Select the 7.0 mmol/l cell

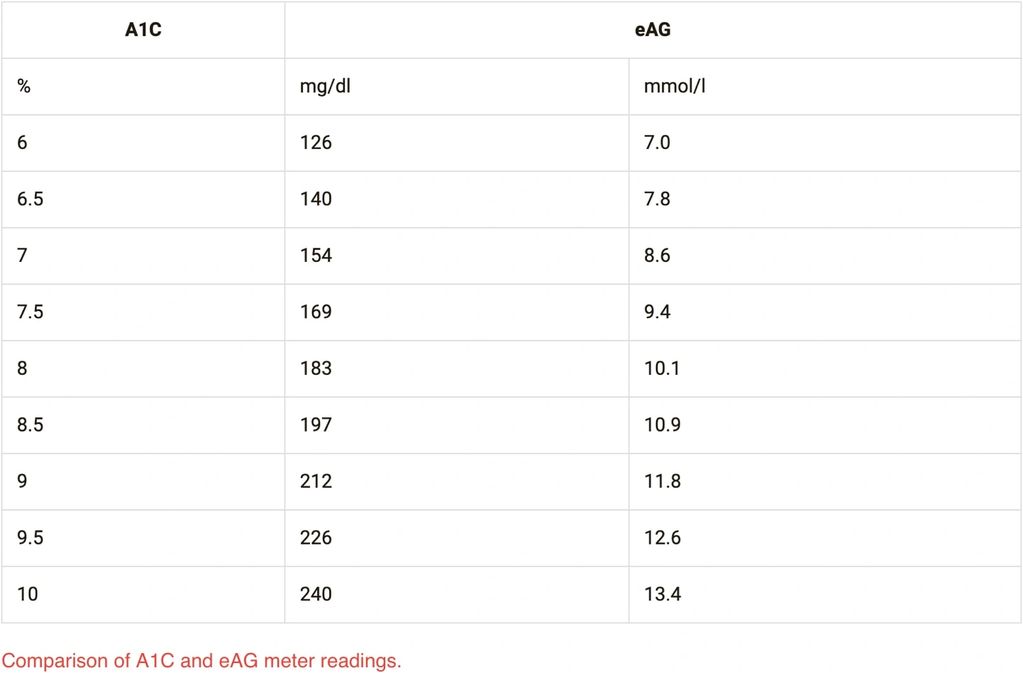tap(657, 143)
